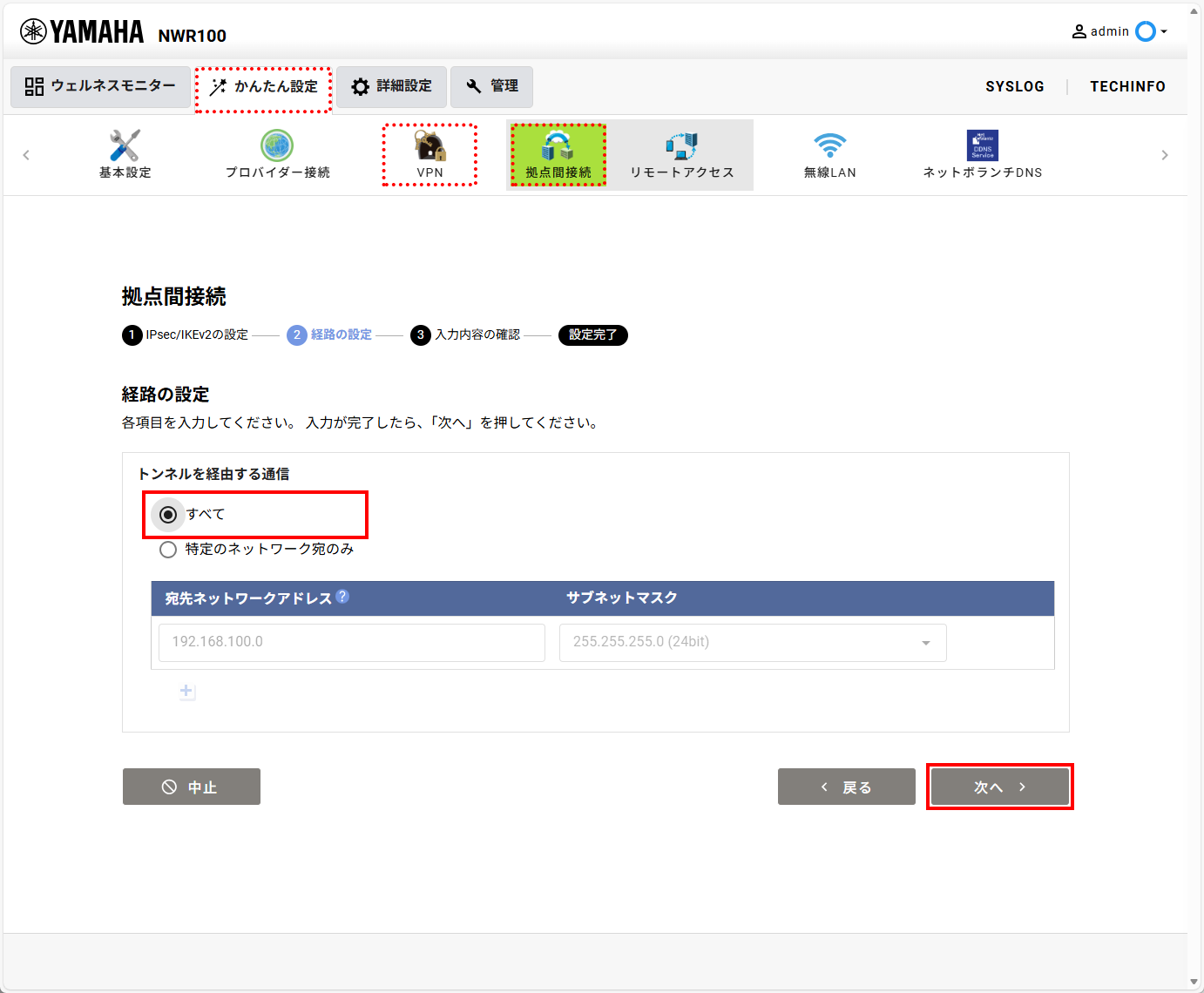The image size is (1204, 993).
Task: Open the TECHINFO link
Action: pos(1127,86)
